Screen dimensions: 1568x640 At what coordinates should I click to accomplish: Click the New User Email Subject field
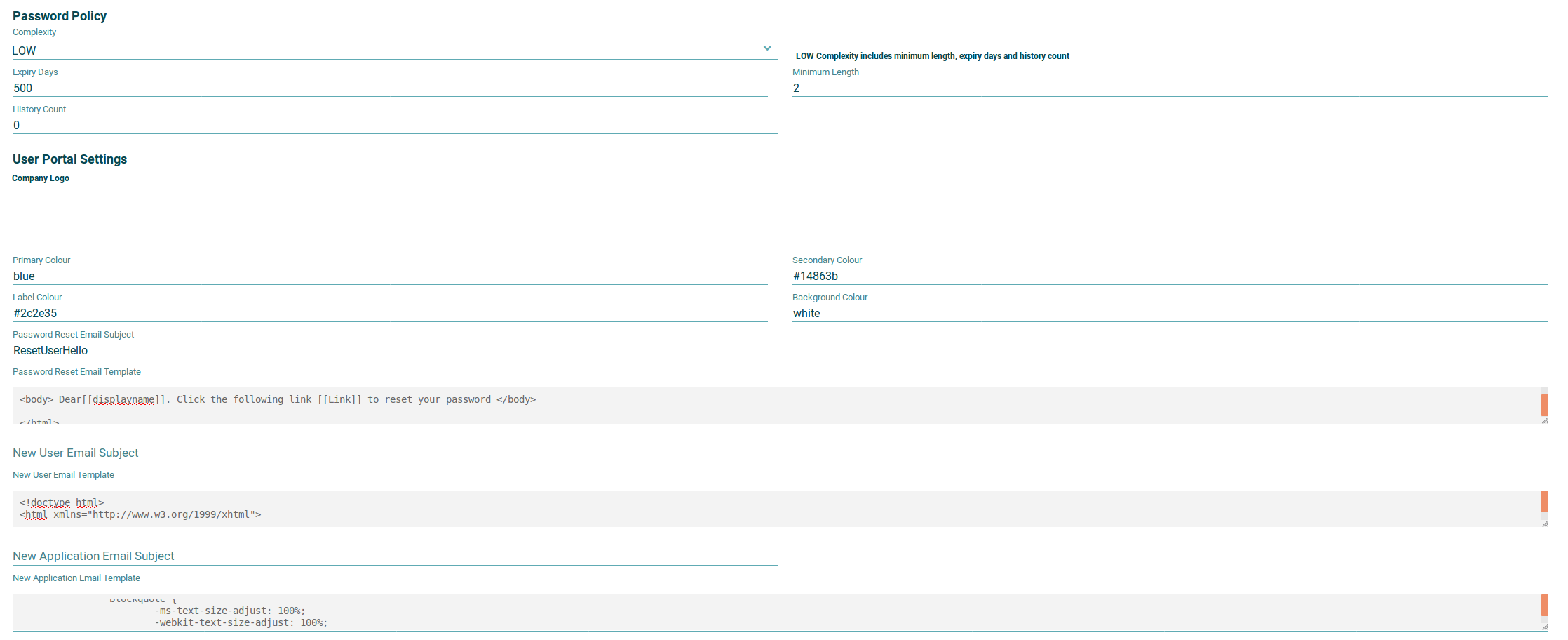pos(395,453)
